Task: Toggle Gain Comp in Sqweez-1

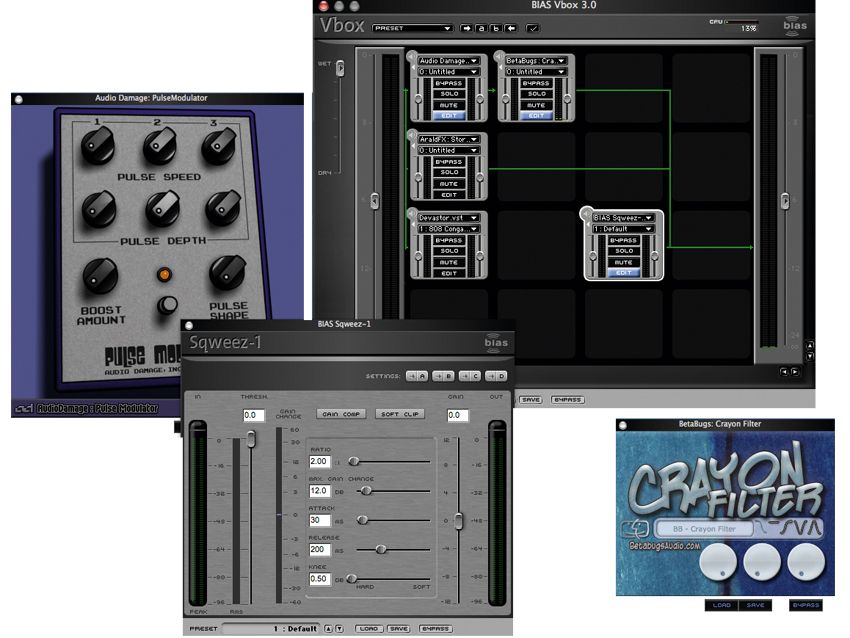Action: point(341,414)
